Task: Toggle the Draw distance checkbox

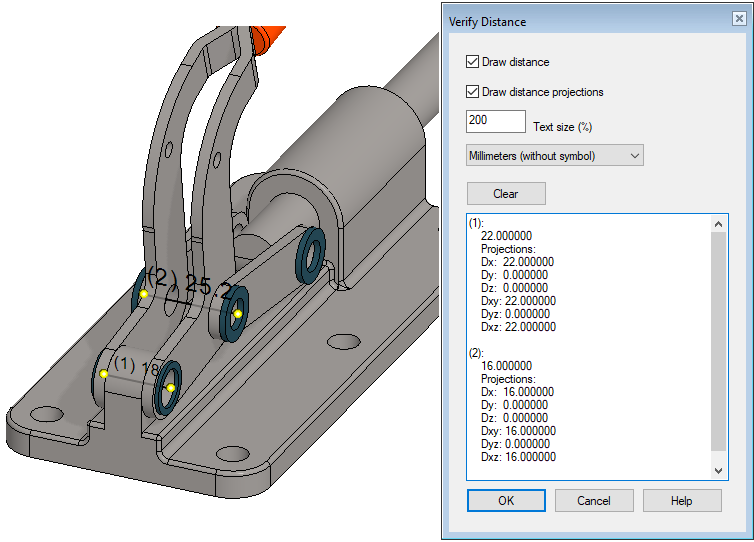Action: tap(473, 62)
